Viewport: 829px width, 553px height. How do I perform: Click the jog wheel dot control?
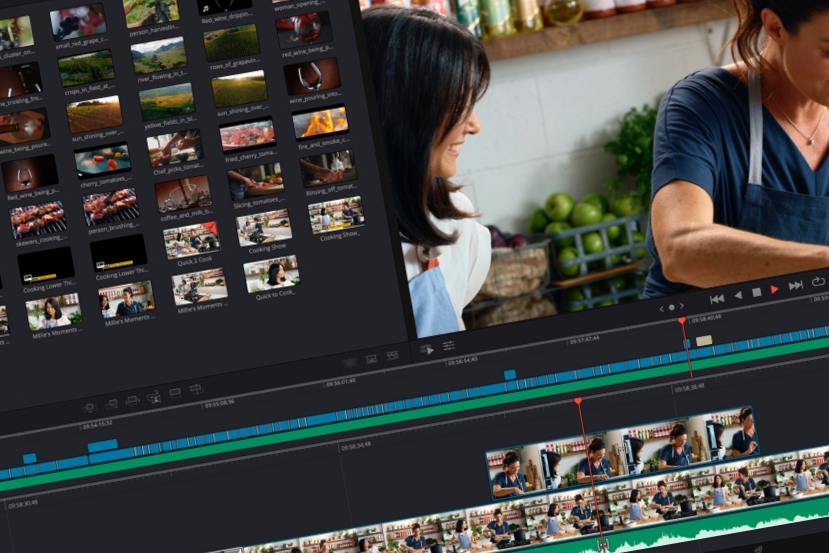point(671,307)
